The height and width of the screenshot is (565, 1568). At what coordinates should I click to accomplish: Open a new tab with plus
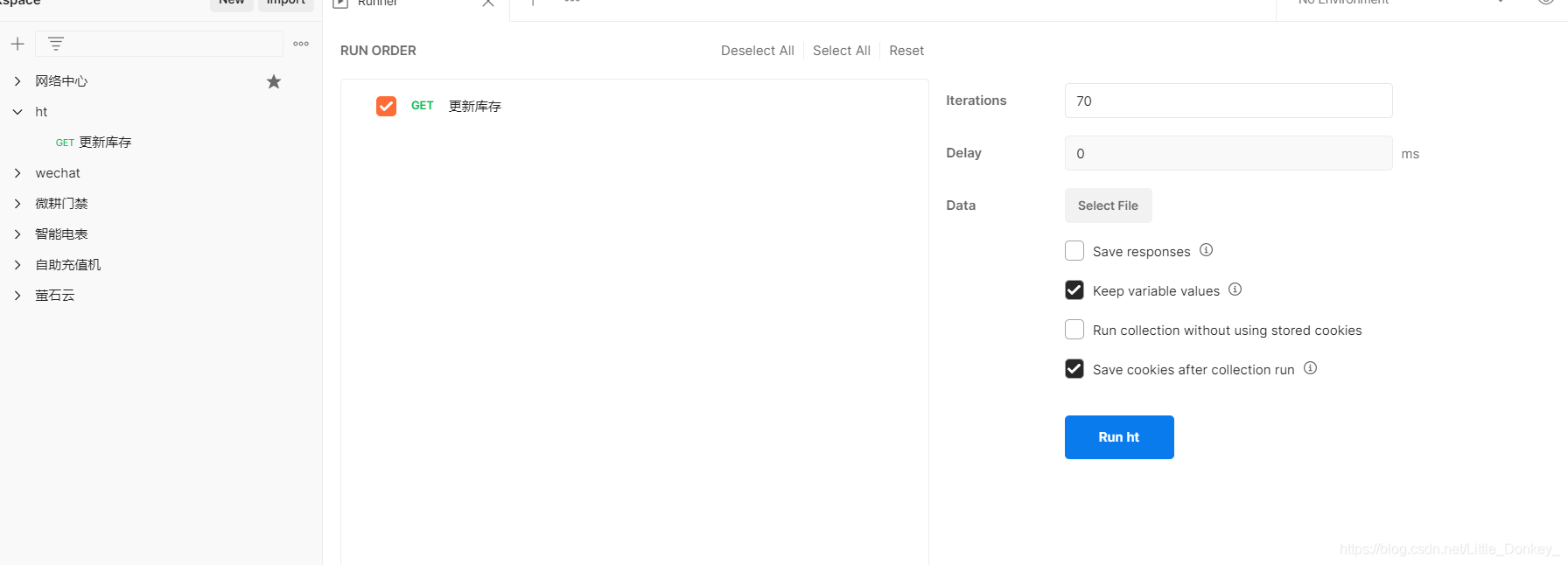[533, 2]
